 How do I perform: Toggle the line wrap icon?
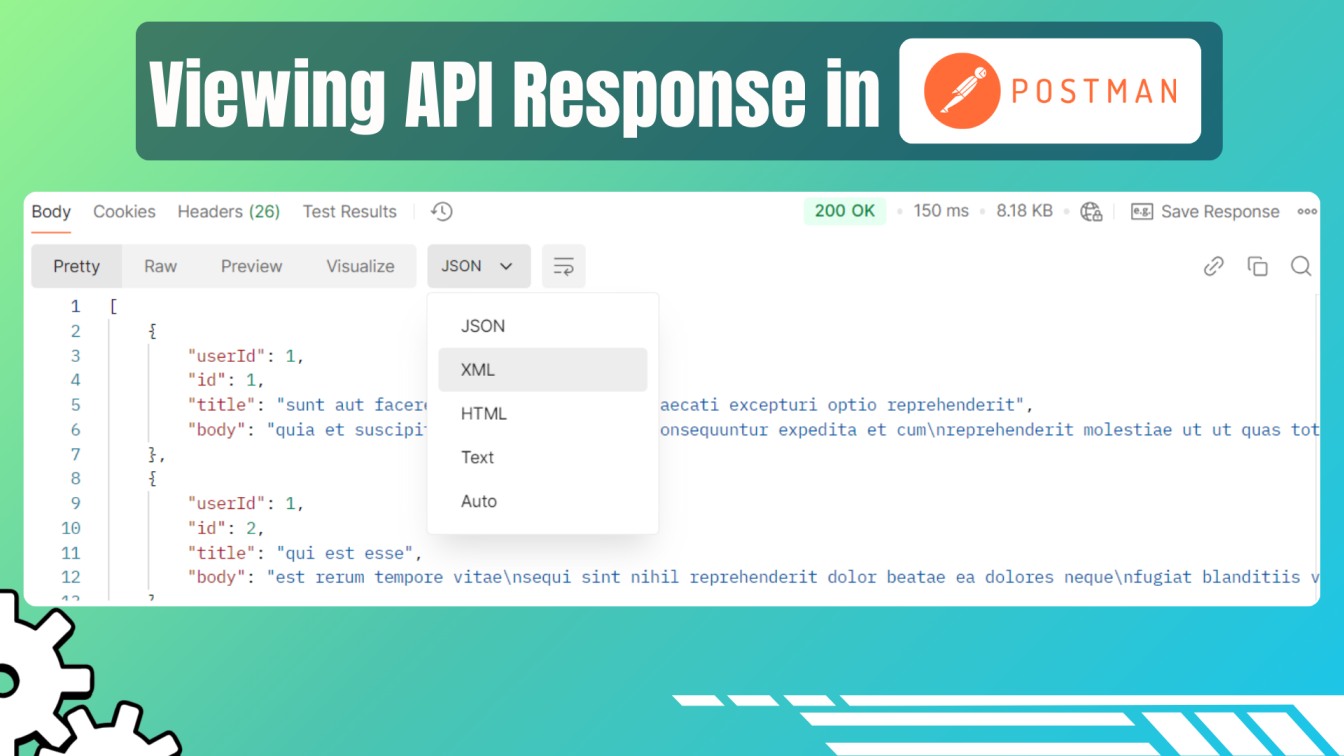[x=564, y=266]
